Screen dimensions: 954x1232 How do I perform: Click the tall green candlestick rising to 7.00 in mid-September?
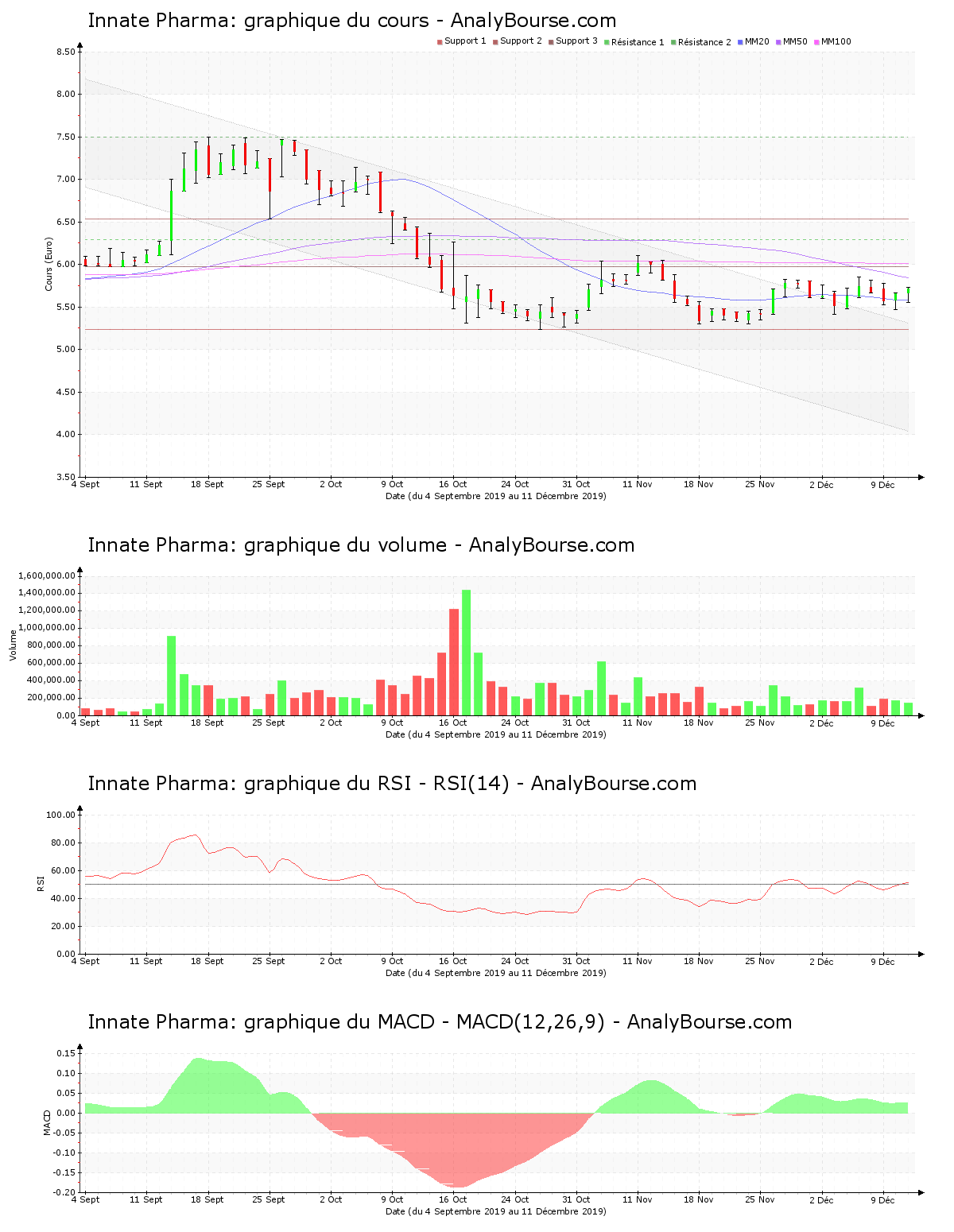[172, 217]
